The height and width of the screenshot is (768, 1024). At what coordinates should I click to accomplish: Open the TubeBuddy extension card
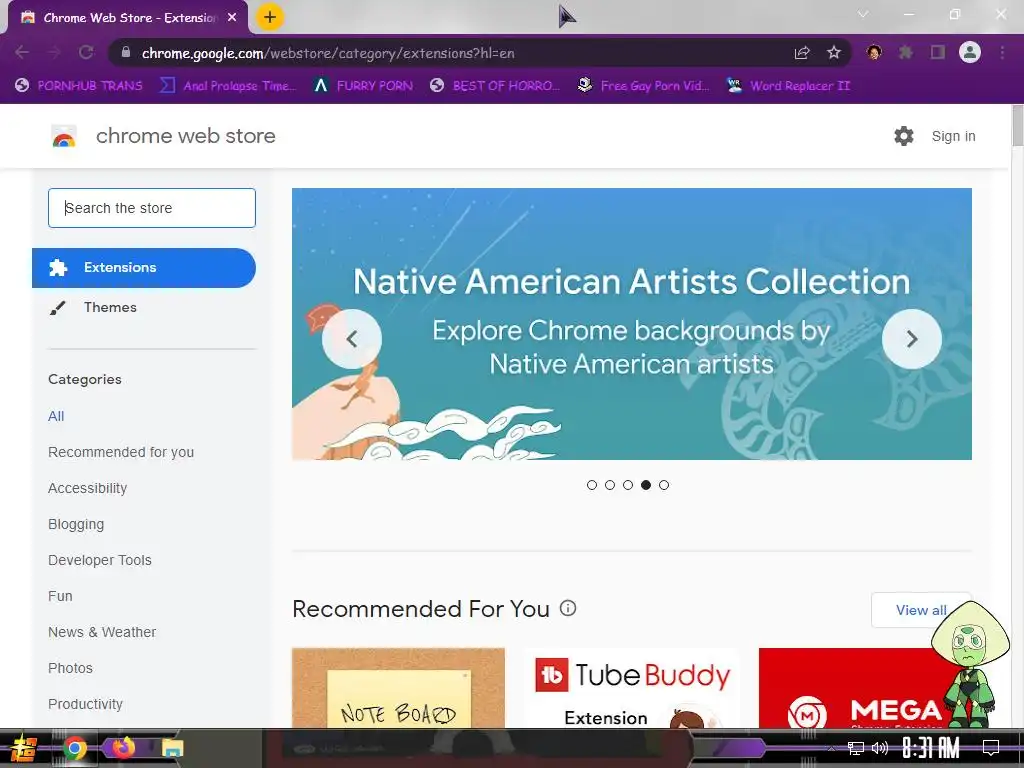click(x=632, y=688)
